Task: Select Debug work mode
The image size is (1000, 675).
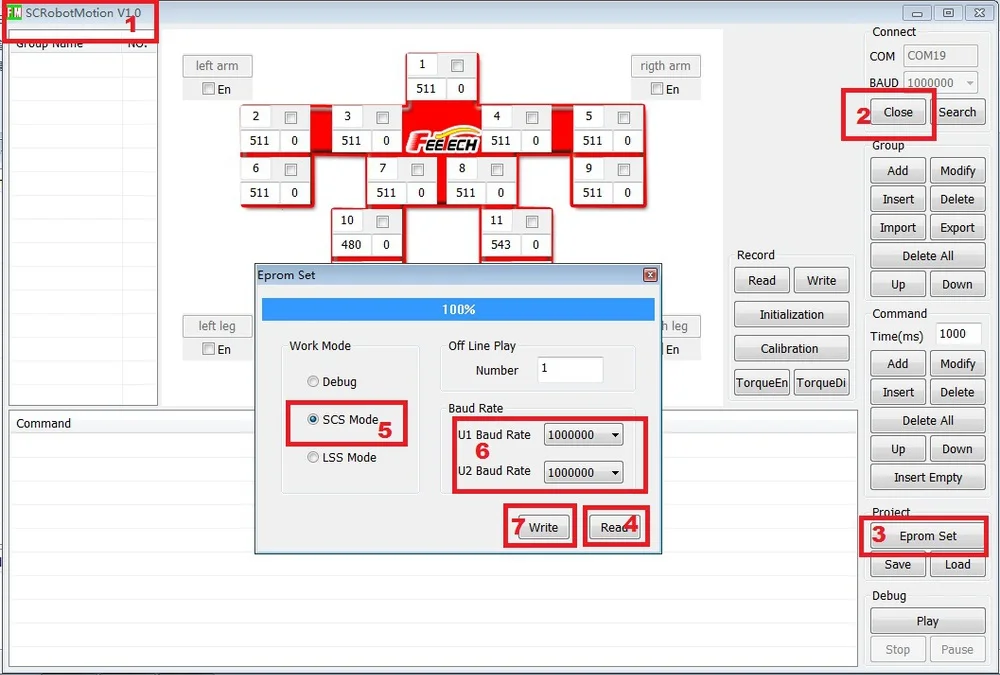Action: coord(312,382)
